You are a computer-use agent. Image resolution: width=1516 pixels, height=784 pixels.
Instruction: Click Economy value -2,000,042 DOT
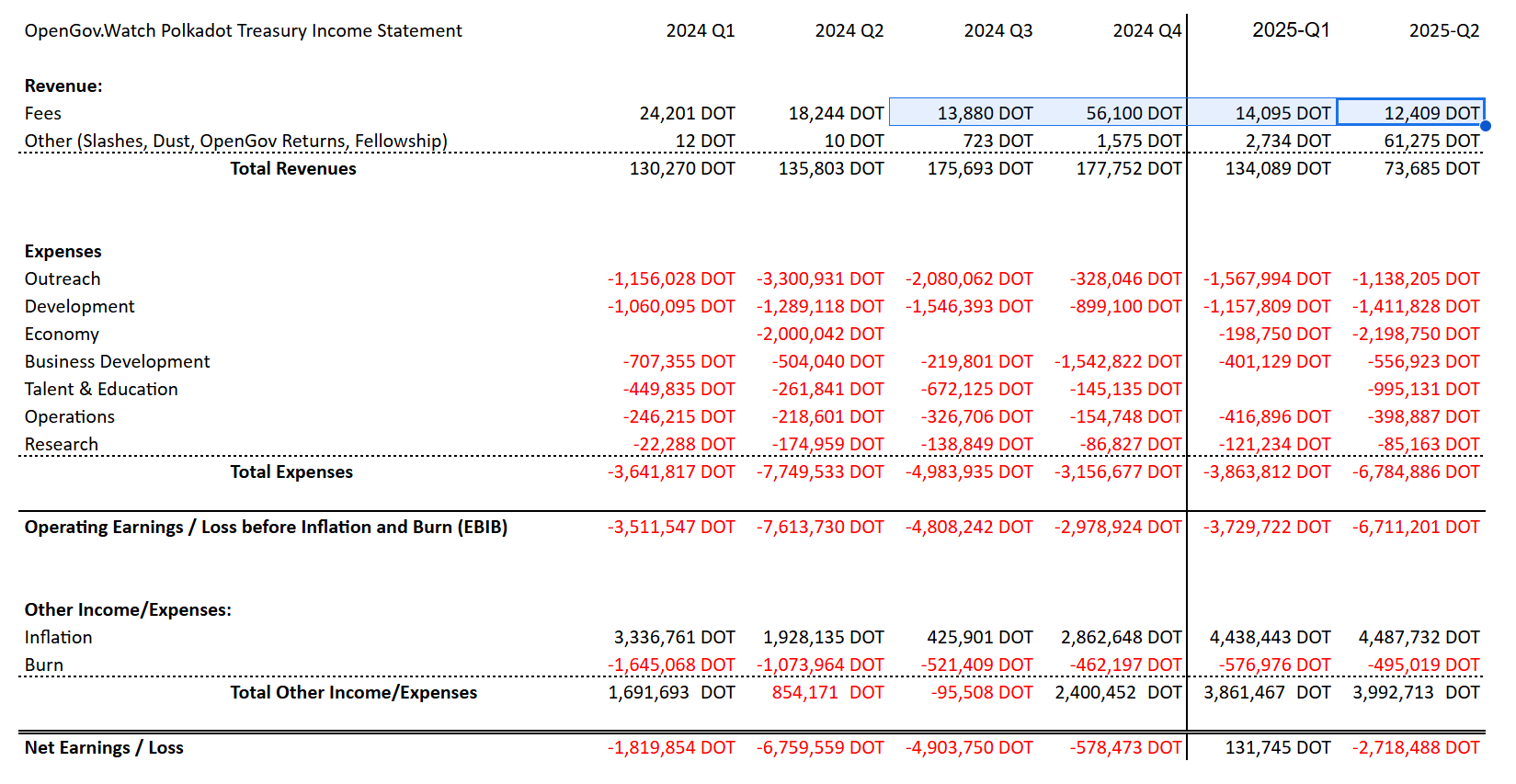[x=820, y=334]
